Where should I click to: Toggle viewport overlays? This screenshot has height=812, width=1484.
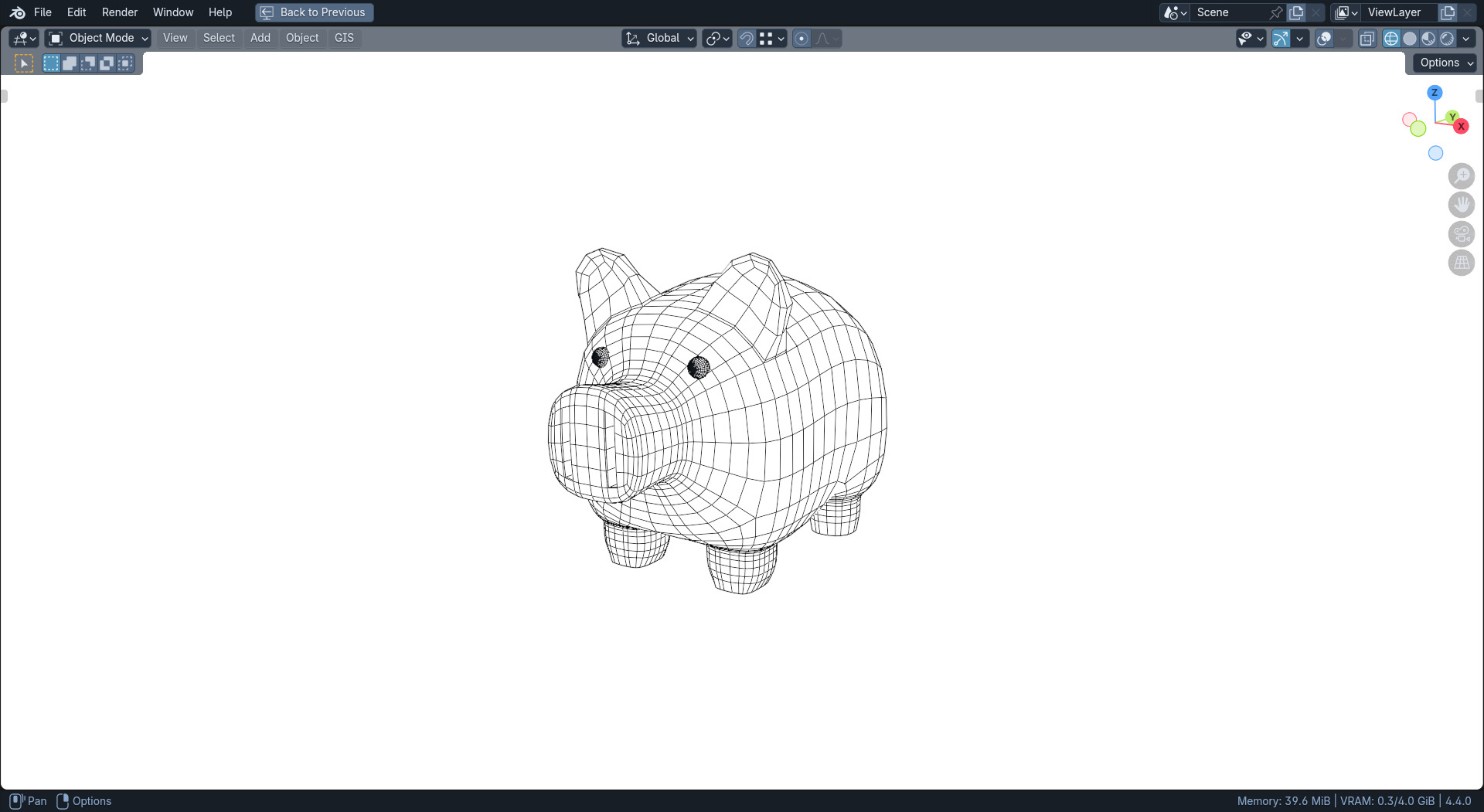(x=1324, y=38)
